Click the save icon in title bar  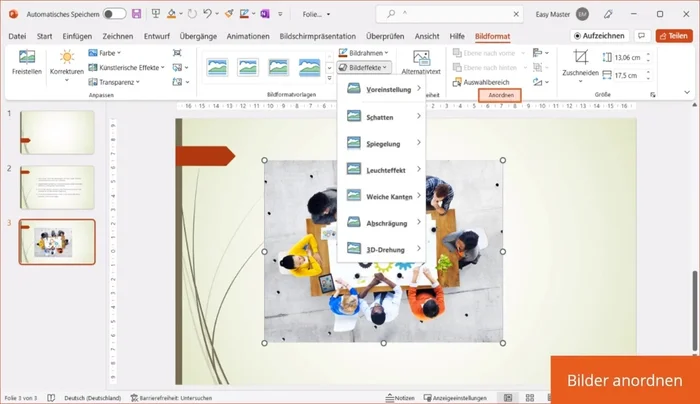[136, 14]
